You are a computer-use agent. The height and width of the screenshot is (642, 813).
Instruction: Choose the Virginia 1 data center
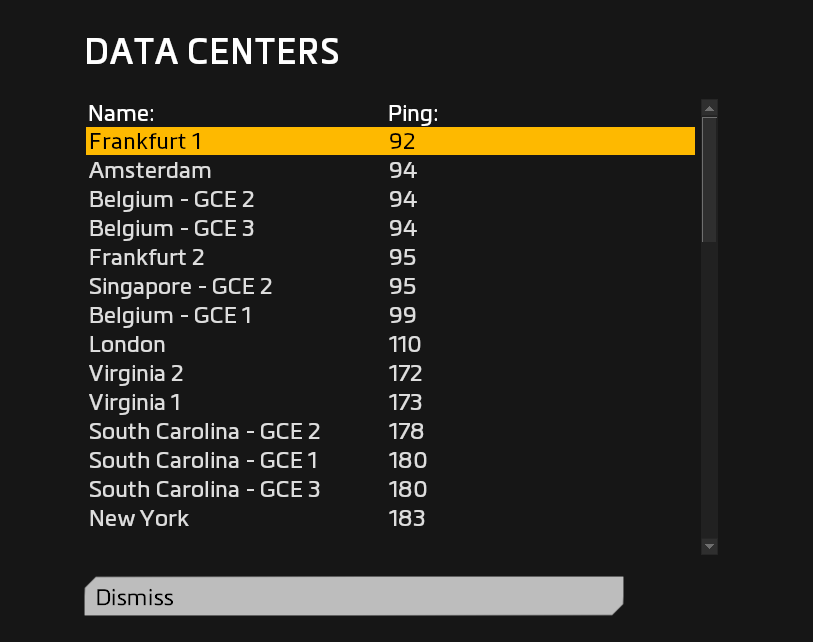[x=135, y=403]
